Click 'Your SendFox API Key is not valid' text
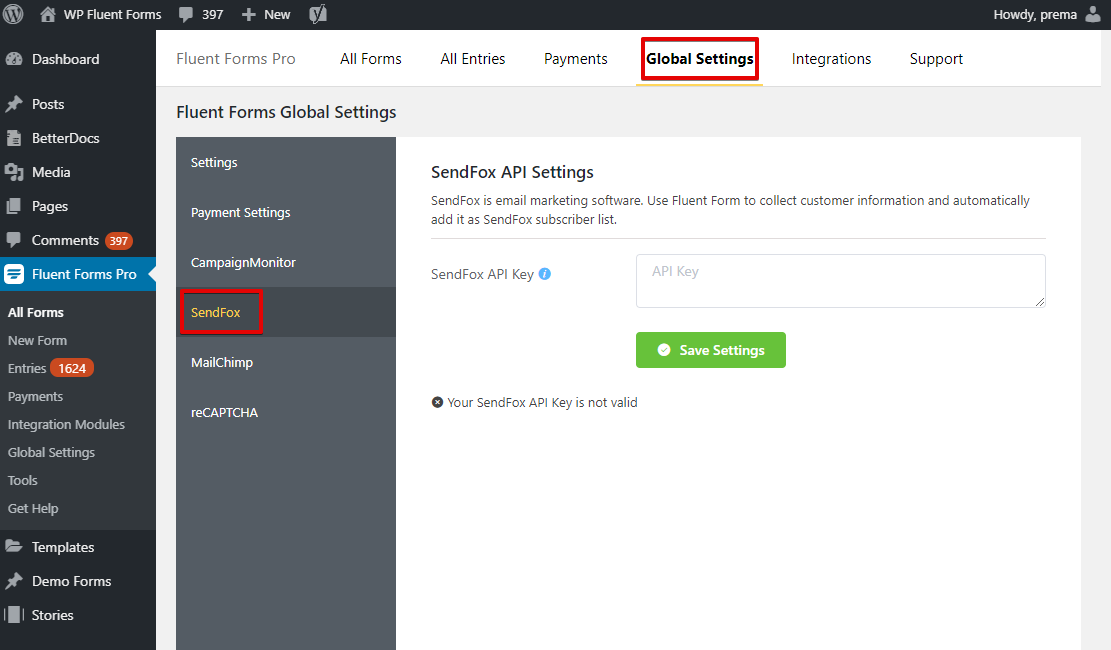1111x650 pixels. (x=542, y=403)
